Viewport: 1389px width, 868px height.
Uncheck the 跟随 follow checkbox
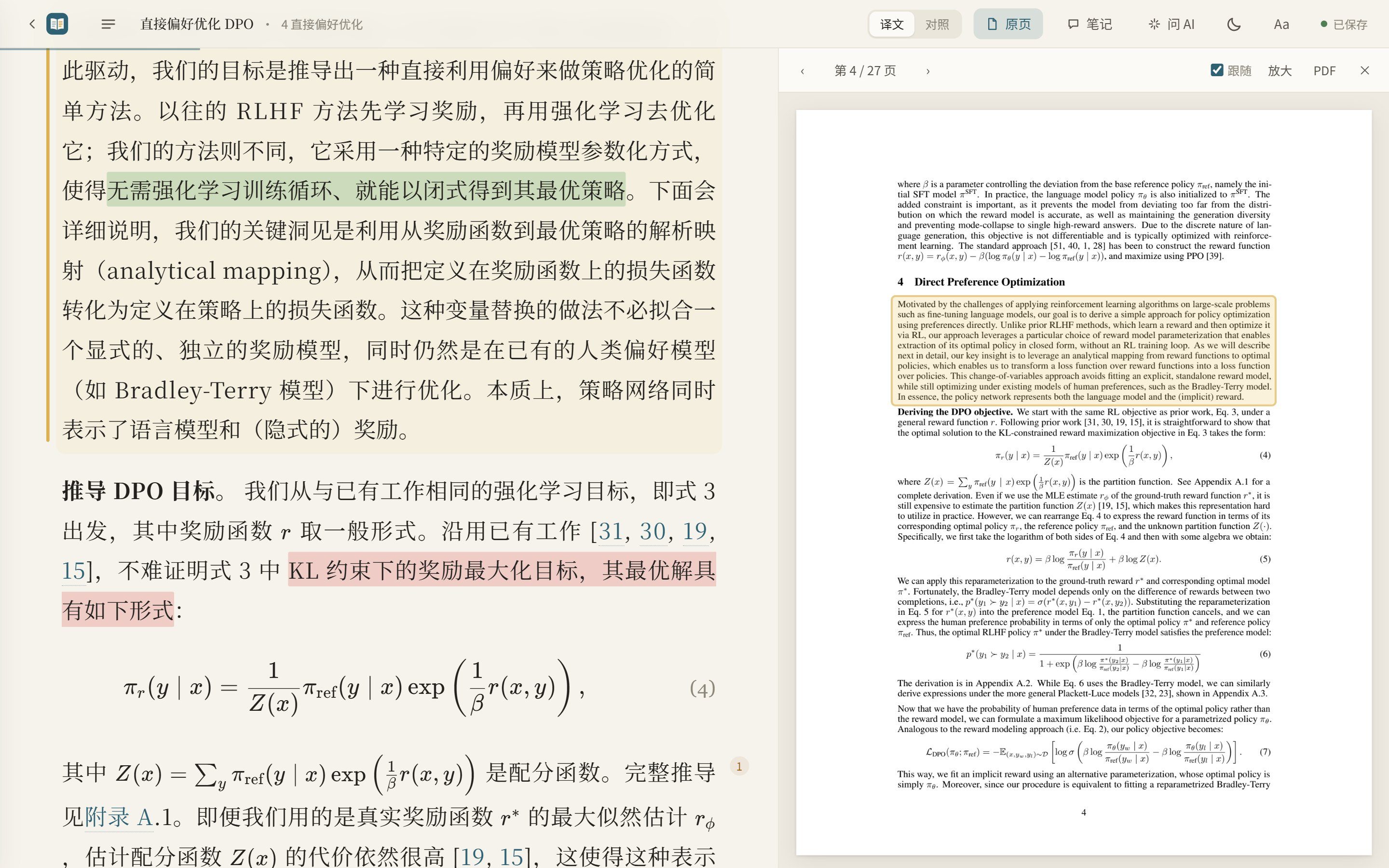coord(1217,70)
